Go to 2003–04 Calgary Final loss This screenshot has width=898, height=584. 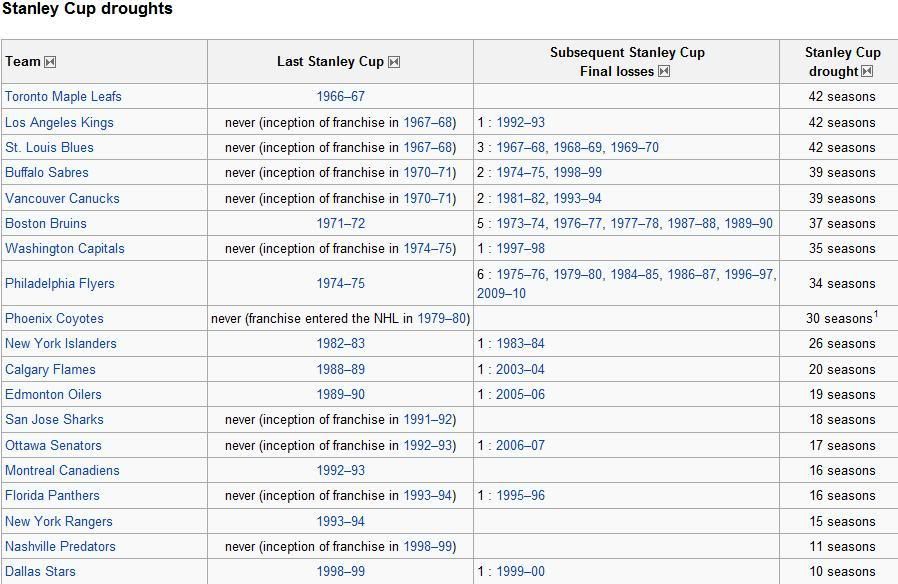tap(520, 369)
